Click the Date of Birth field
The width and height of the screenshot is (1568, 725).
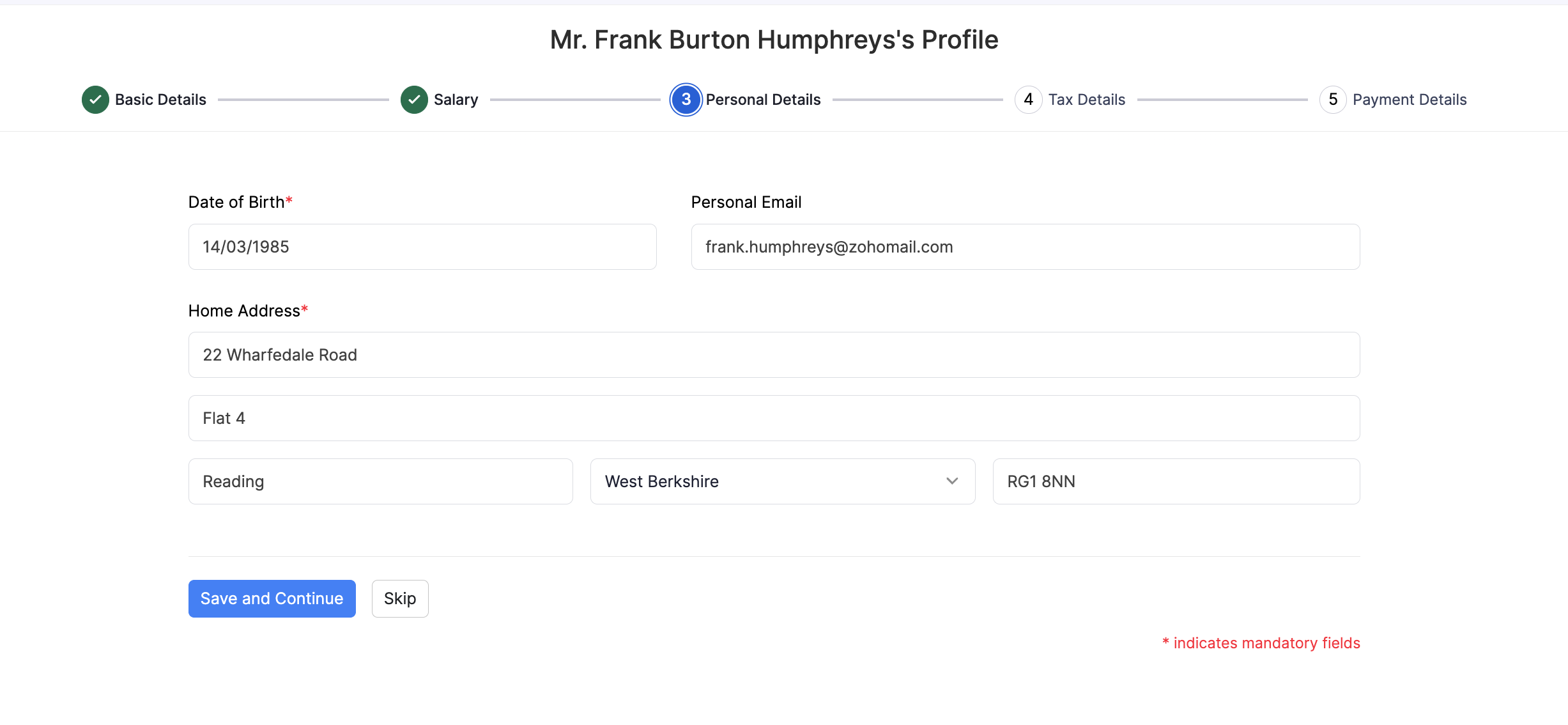pos(422,247)
